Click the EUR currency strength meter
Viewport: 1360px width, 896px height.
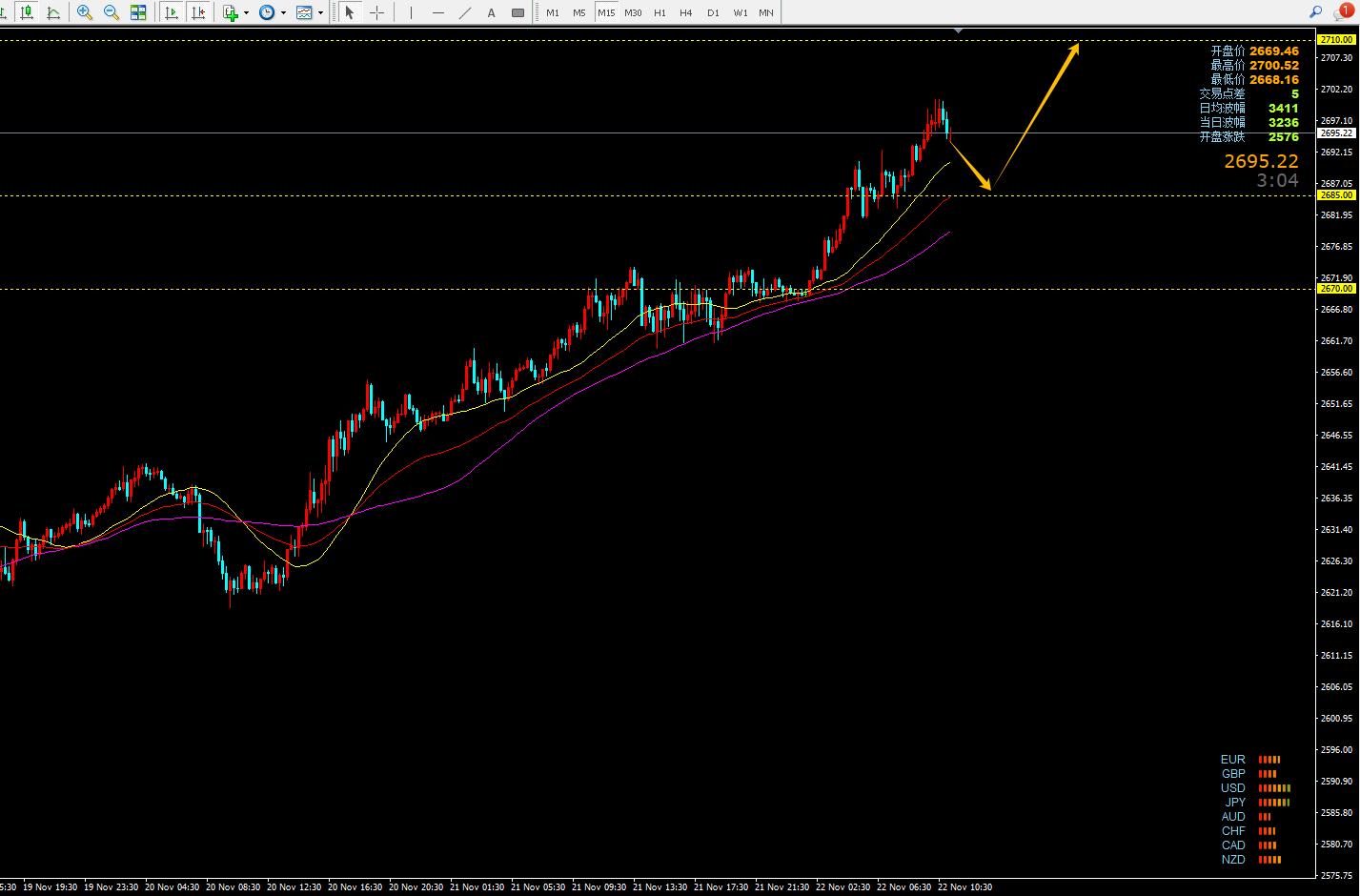coord(1269,760)
